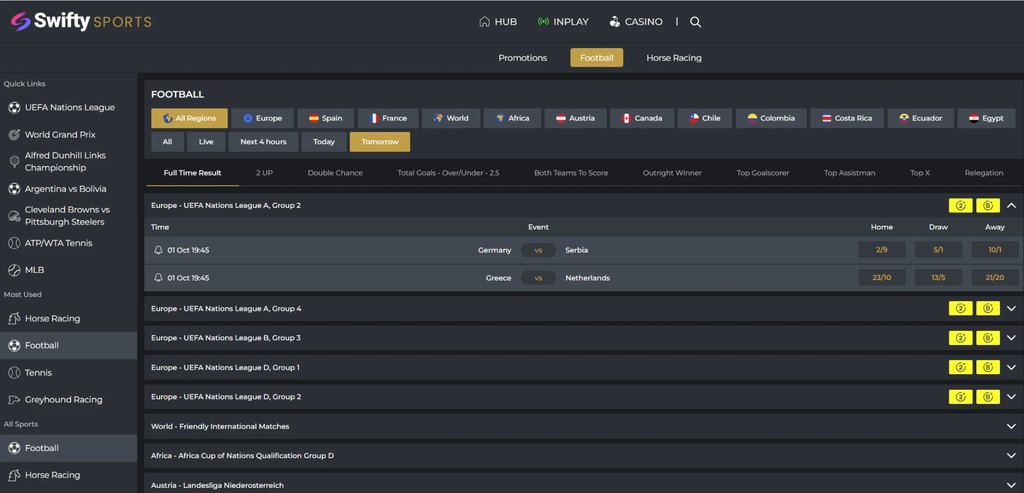Screen dimensions: 1024x493
Task: Go to HUB in top navigation
Action: [498, 22]
